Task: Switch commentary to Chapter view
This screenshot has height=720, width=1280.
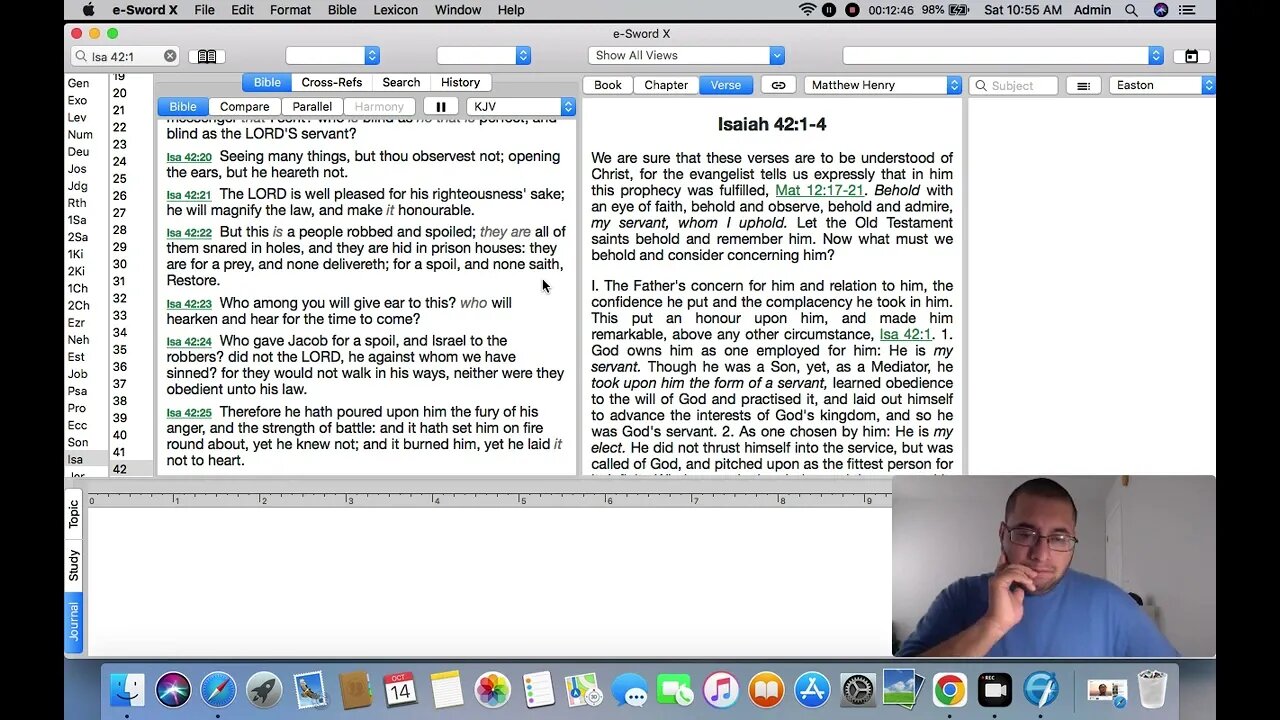Action: tap(666, 85)
